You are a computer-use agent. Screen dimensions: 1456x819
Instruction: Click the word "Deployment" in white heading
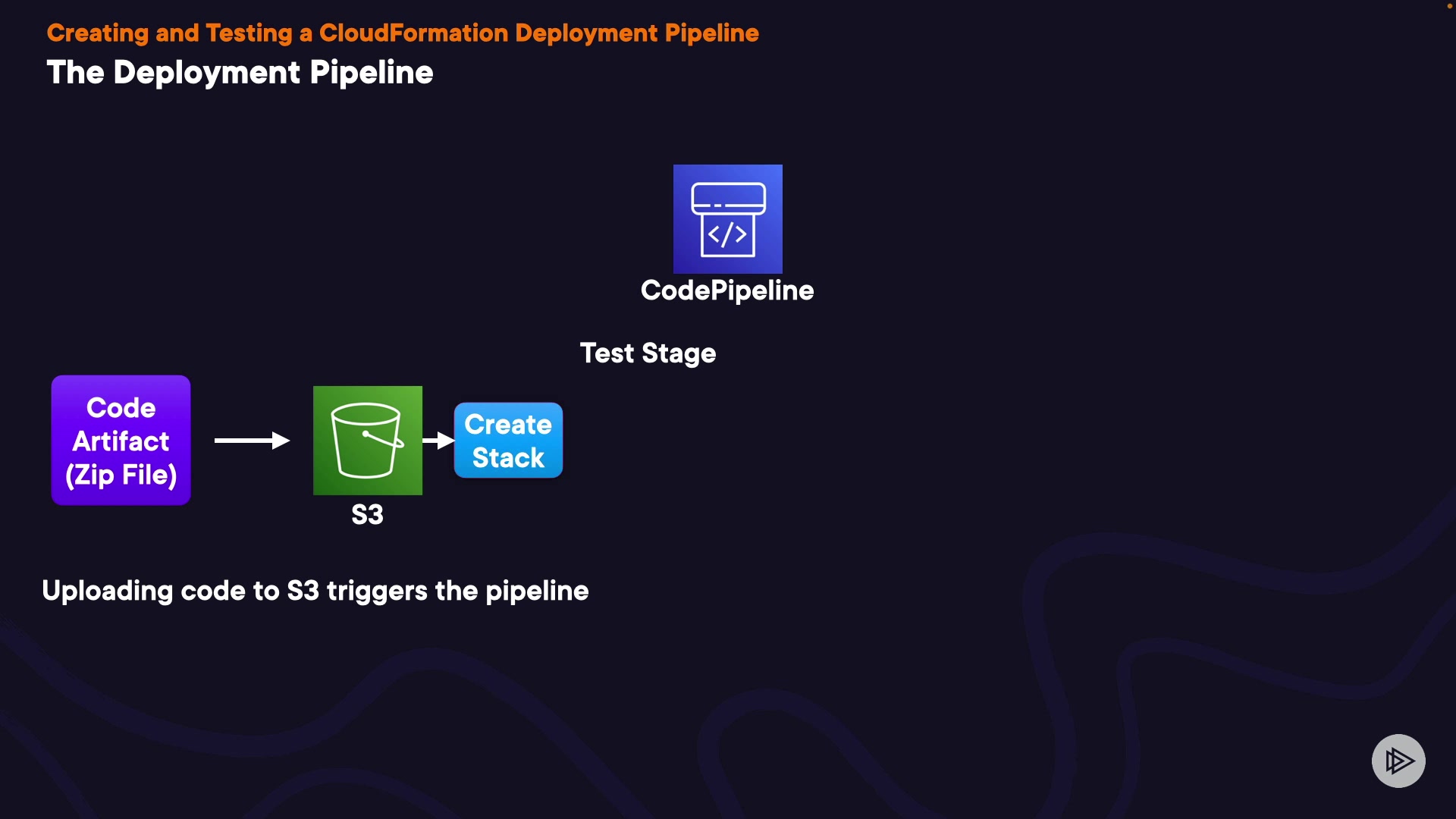(x=206, y=73)
